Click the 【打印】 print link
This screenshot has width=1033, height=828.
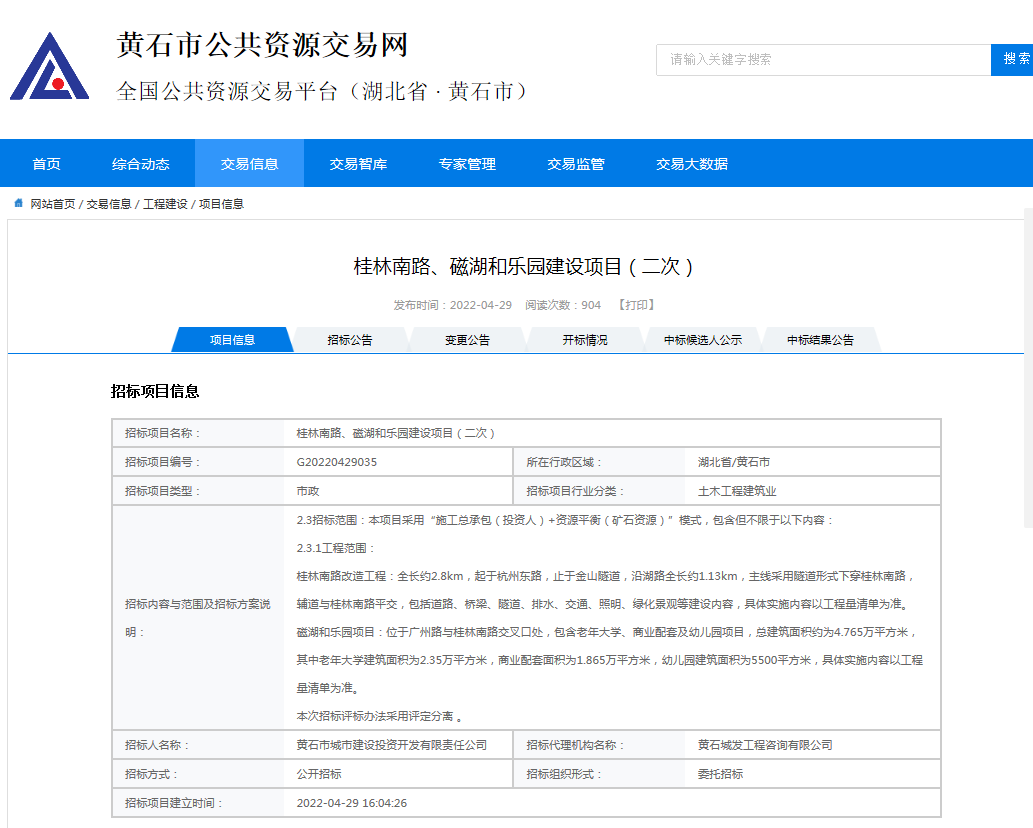point(636,305)
